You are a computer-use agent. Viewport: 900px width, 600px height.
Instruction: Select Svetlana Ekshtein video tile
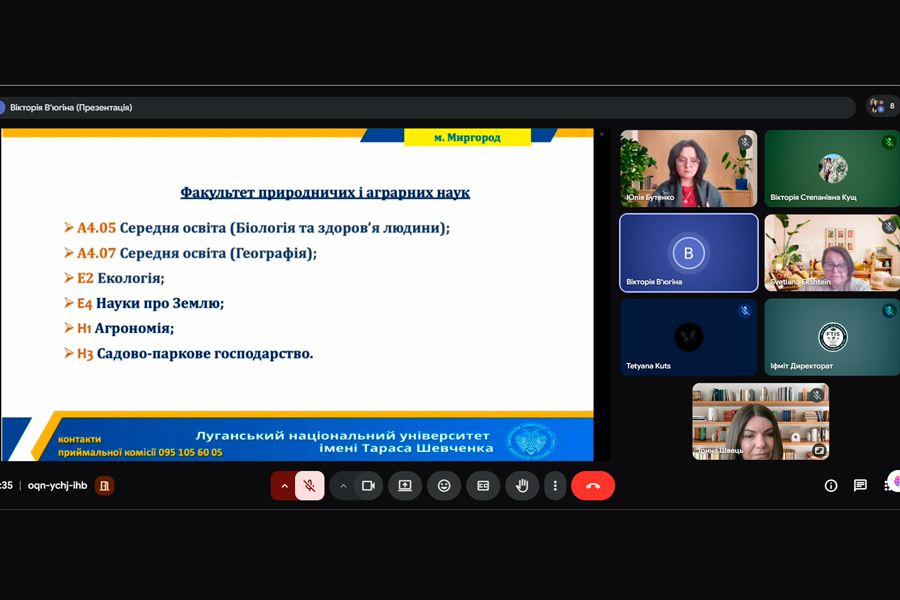[832, 253]
